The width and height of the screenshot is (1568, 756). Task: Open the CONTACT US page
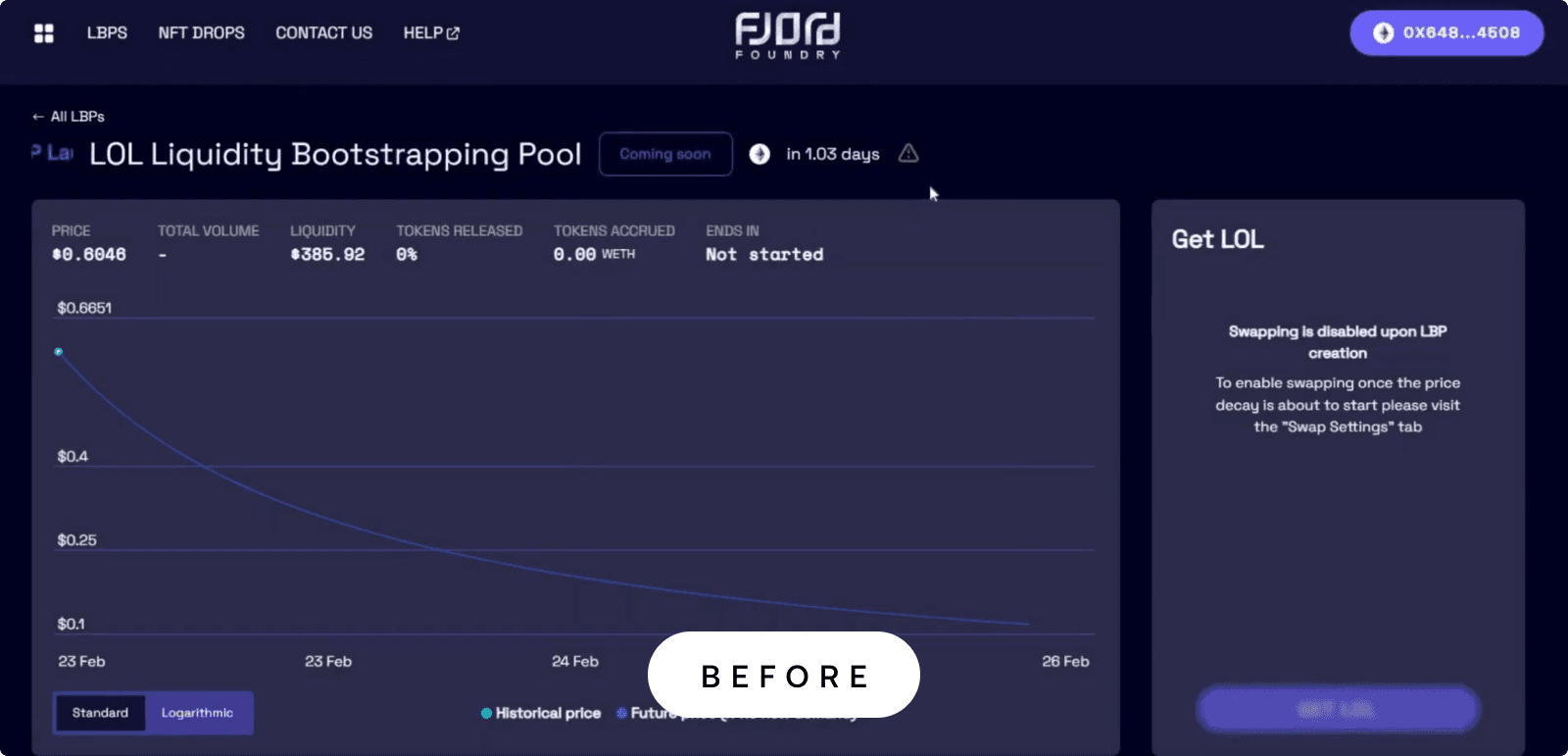[x=324, y=33]
